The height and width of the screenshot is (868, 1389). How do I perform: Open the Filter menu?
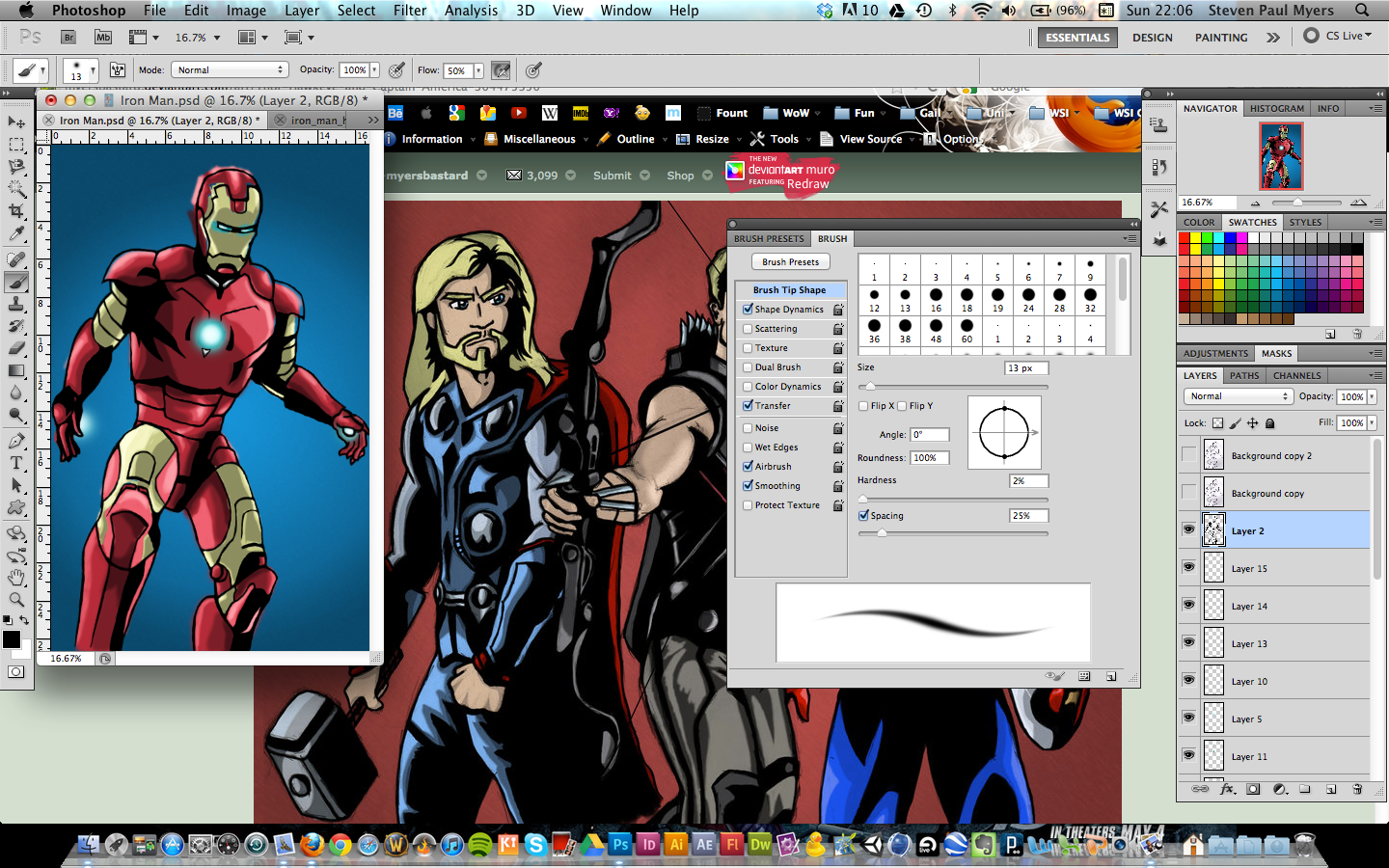click(x=410, y=11)
